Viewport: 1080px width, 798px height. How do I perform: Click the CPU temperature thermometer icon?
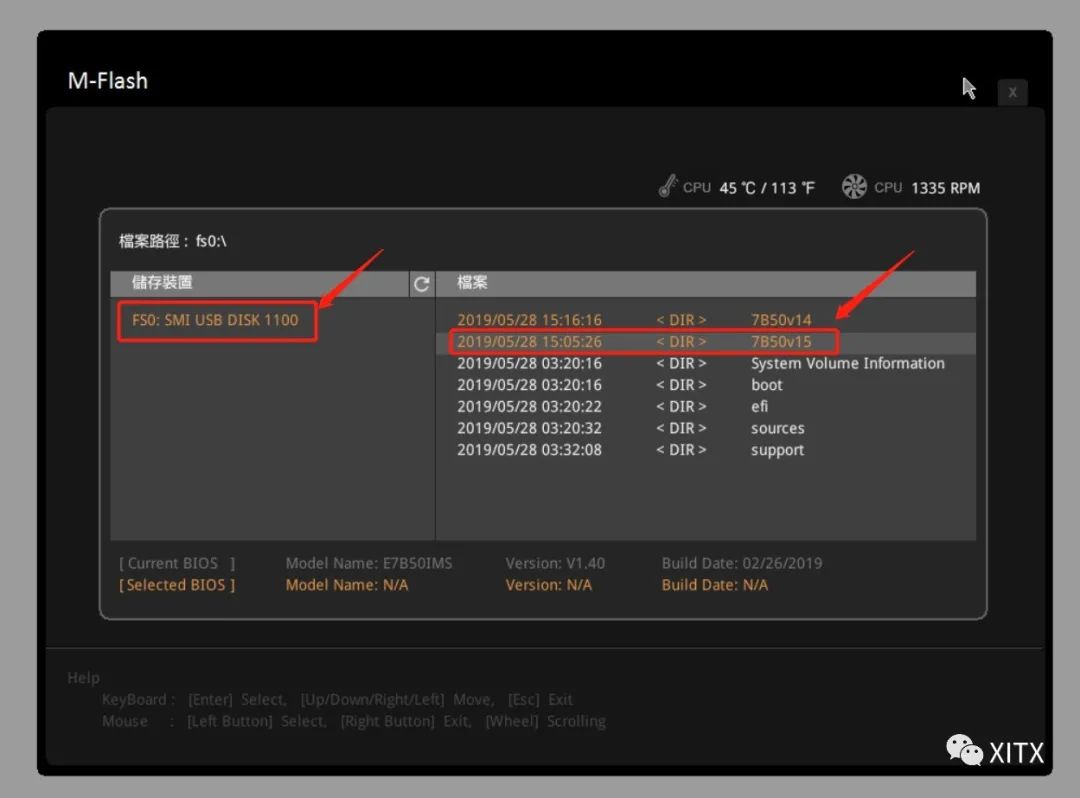coord(667,186)
